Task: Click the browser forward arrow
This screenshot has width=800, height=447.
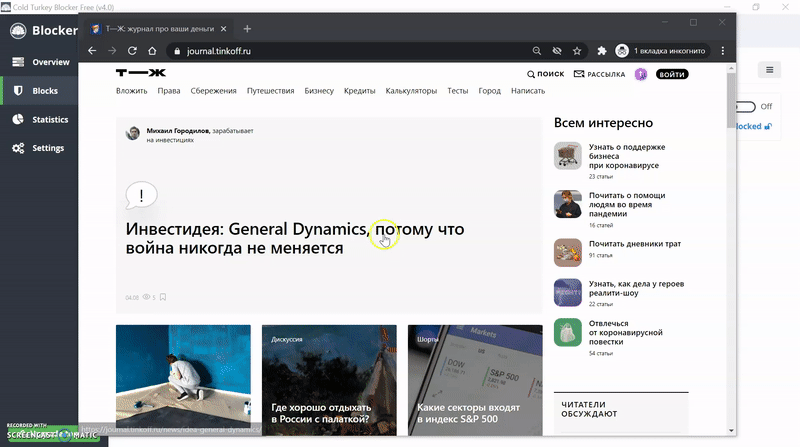Action: (x=112, y=51)
